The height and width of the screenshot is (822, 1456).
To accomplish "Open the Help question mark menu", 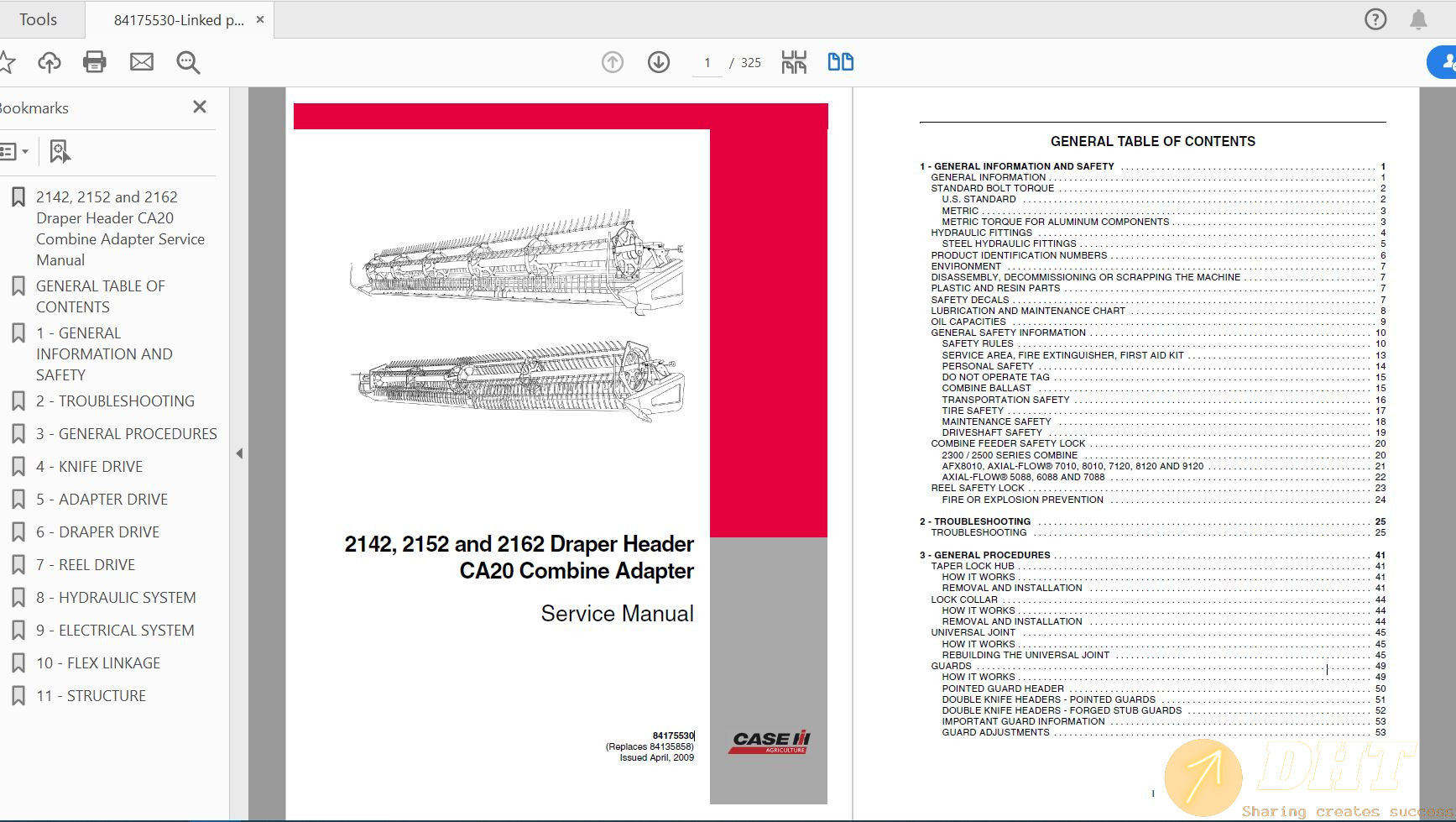I will click(x=1375, y=18).
